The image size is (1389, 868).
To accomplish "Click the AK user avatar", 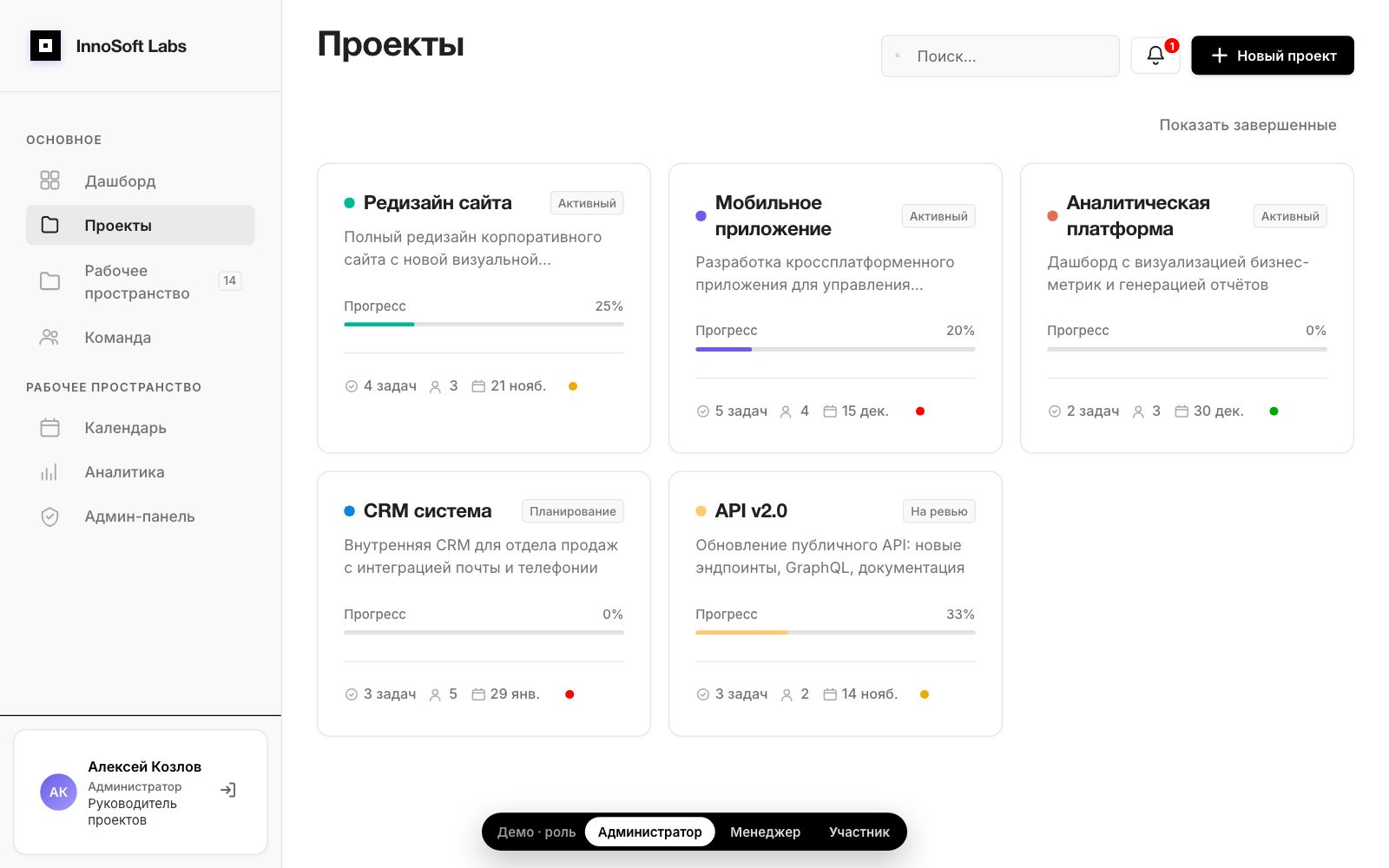I will [58, 792].
